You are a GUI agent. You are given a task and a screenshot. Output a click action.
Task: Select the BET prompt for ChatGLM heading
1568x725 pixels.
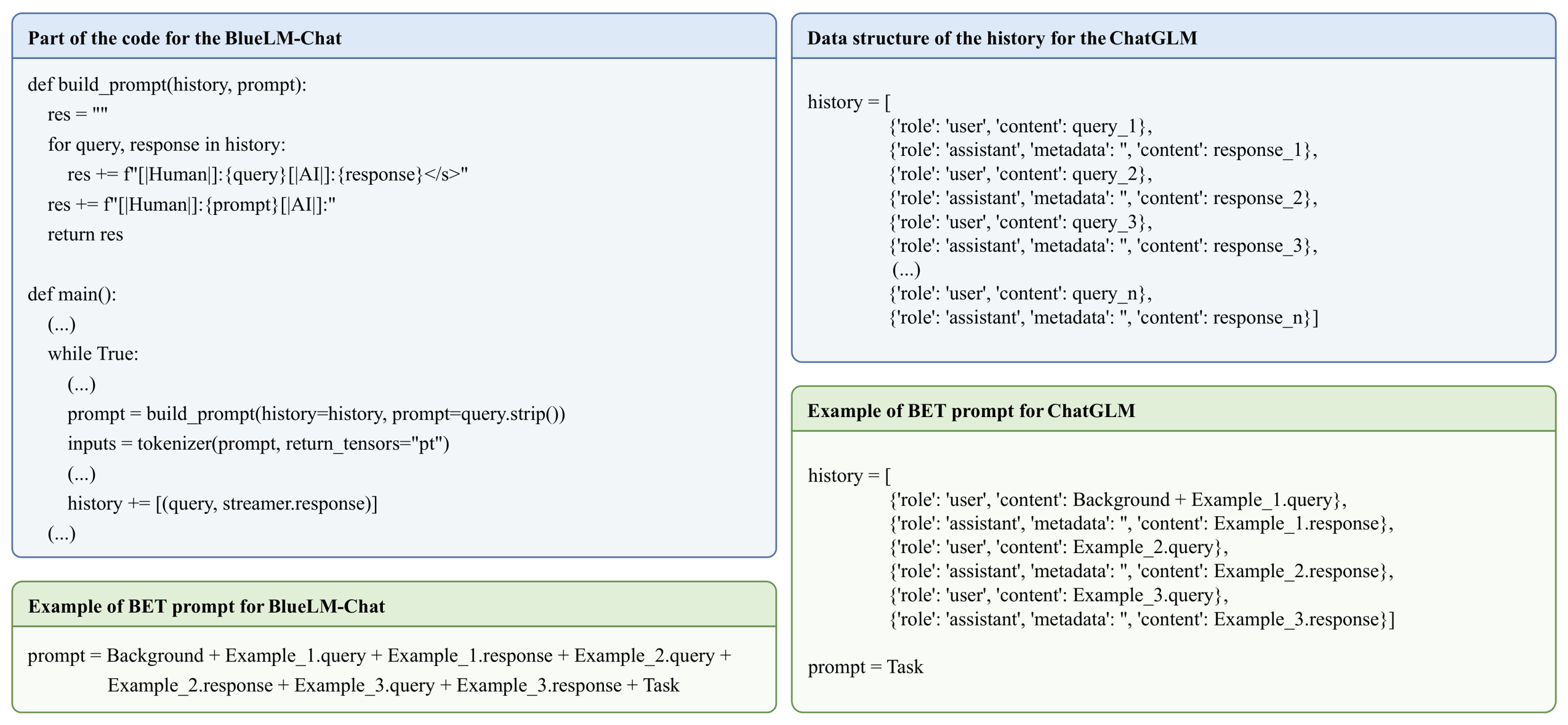[x=971, y=411]
